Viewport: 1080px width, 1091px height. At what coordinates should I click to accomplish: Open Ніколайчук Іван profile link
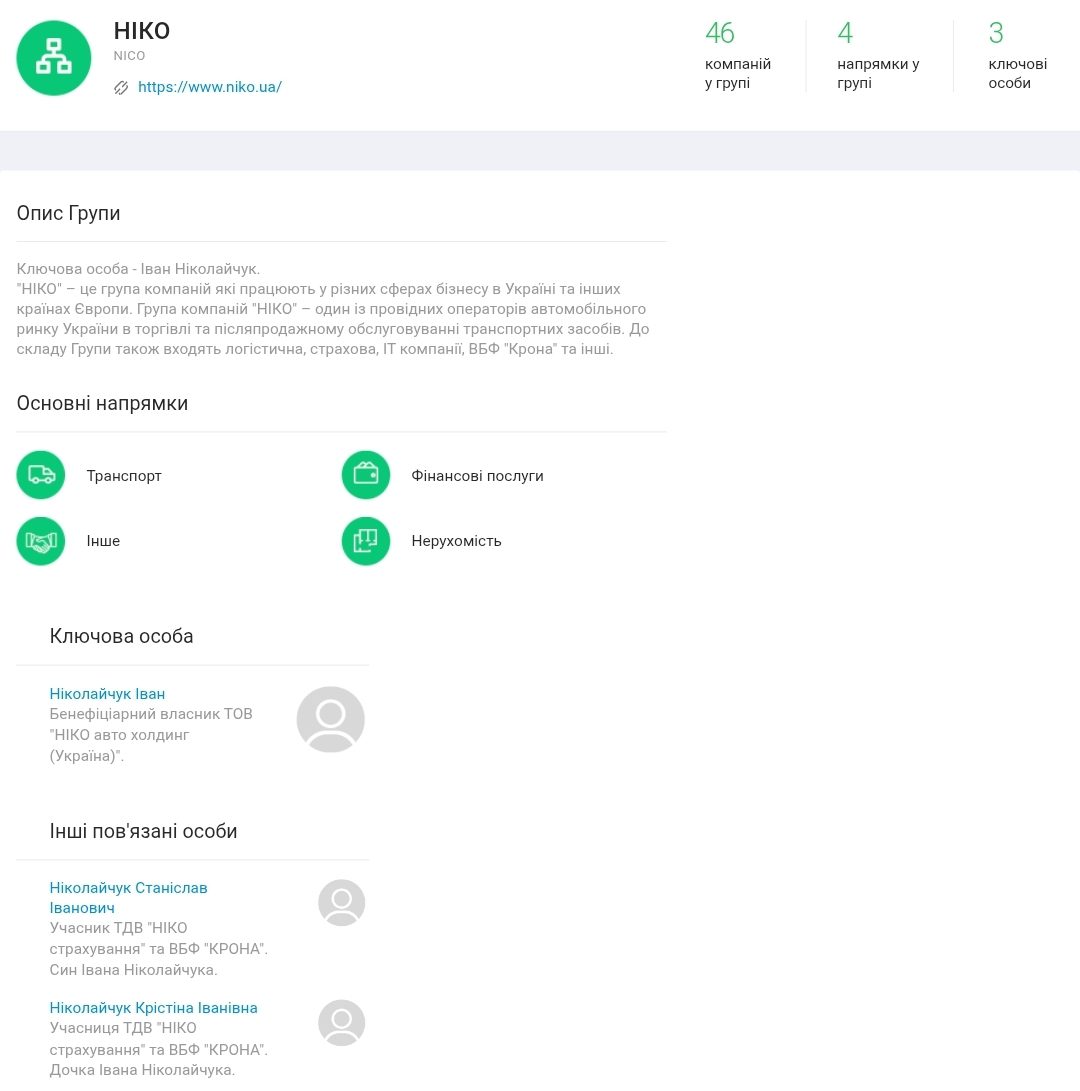tap(107, 694)
